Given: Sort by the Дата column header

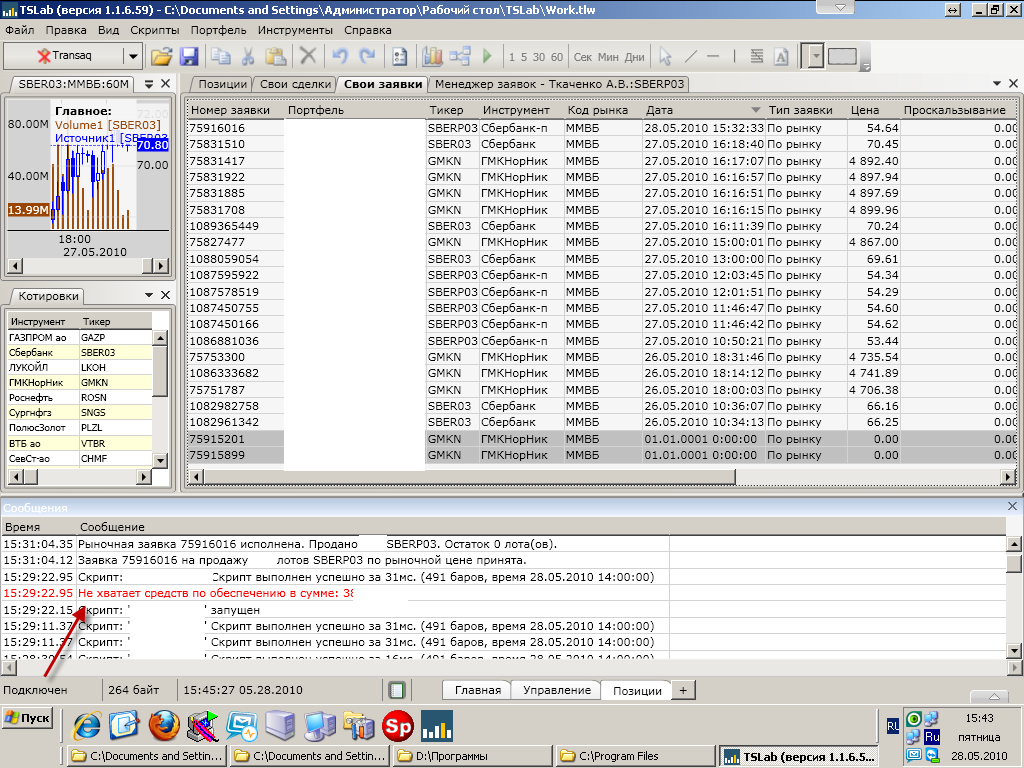Looking at the screenshot, I should [x=702, y=110].
